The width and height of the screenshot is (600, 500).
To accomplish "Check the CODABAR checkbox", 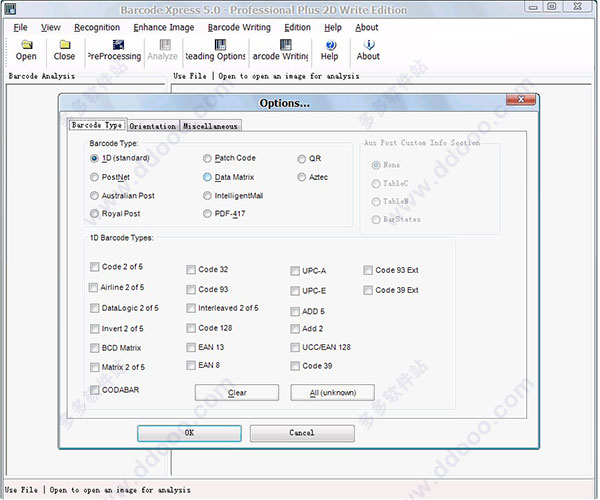I will coord(95,390).
